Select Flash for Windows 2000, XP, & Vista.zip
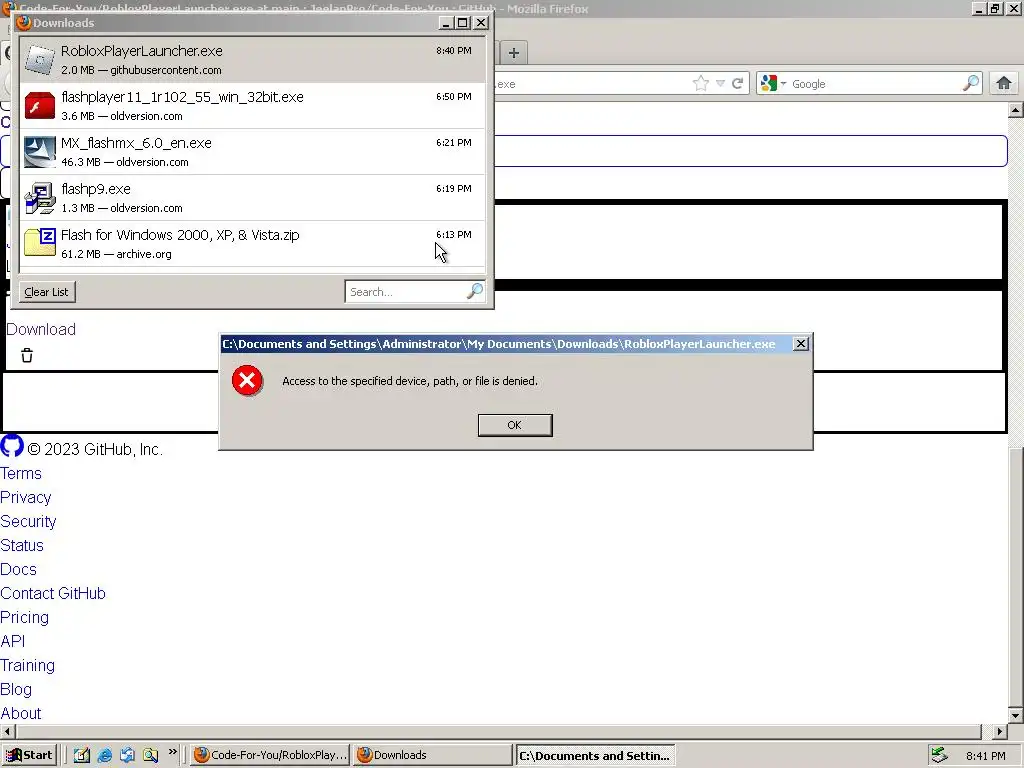 tap(253, 244)
